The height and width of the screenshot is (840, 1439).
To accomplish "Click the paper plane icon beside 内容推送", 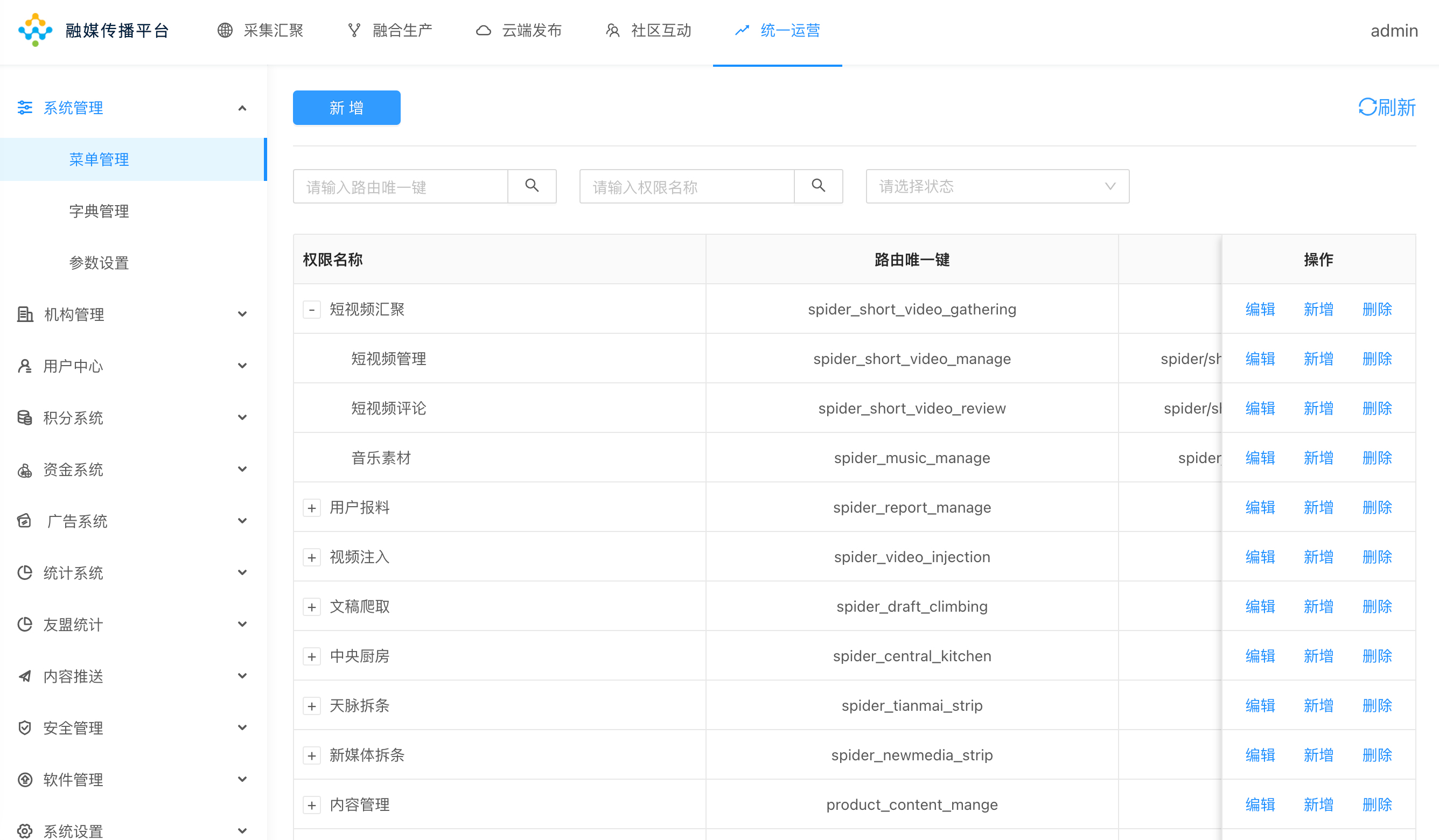I will [x=25, y=676].
